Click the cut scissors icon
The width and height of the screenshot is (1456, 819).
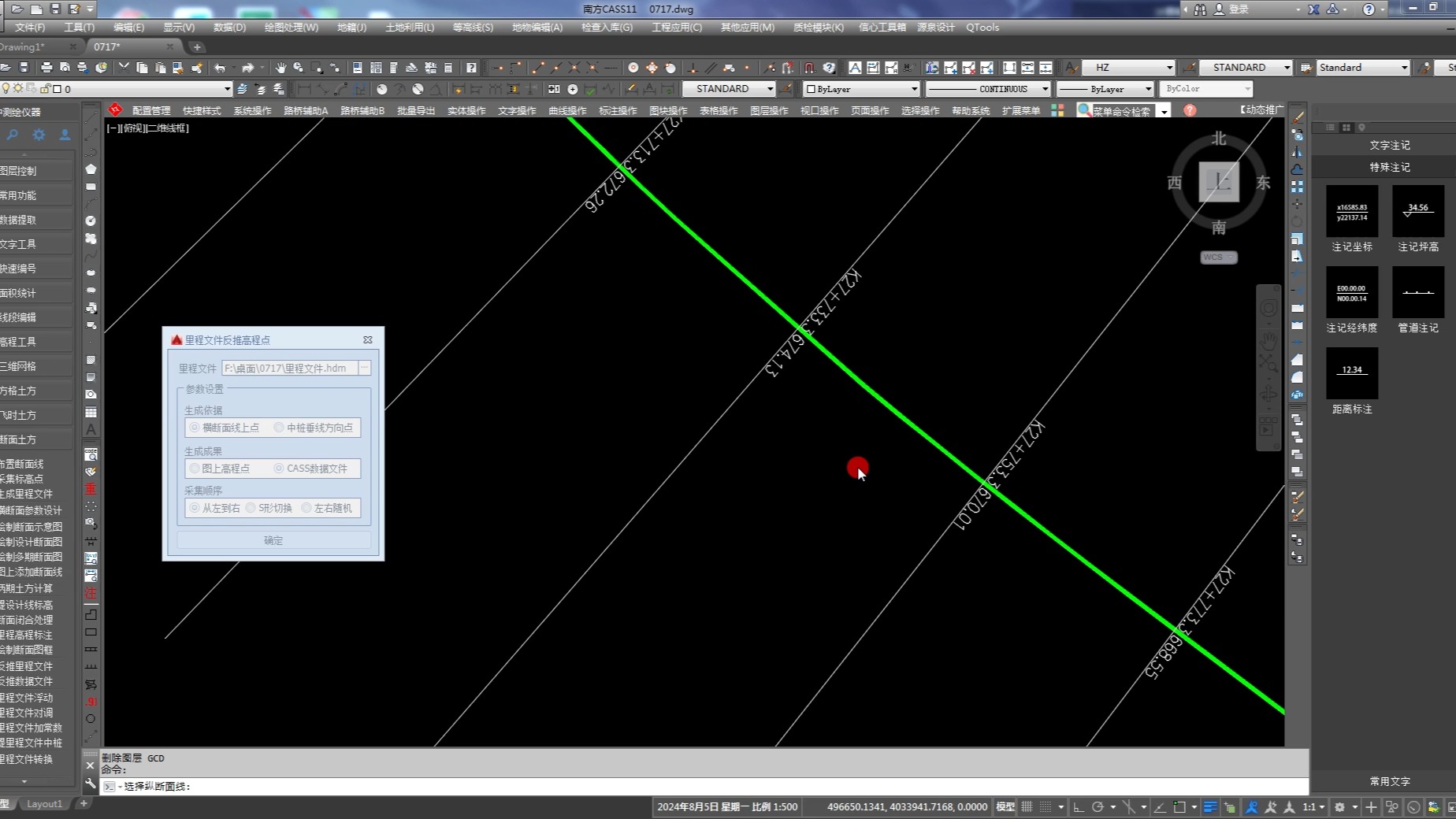pyautogui.click(x=123, y=68)
